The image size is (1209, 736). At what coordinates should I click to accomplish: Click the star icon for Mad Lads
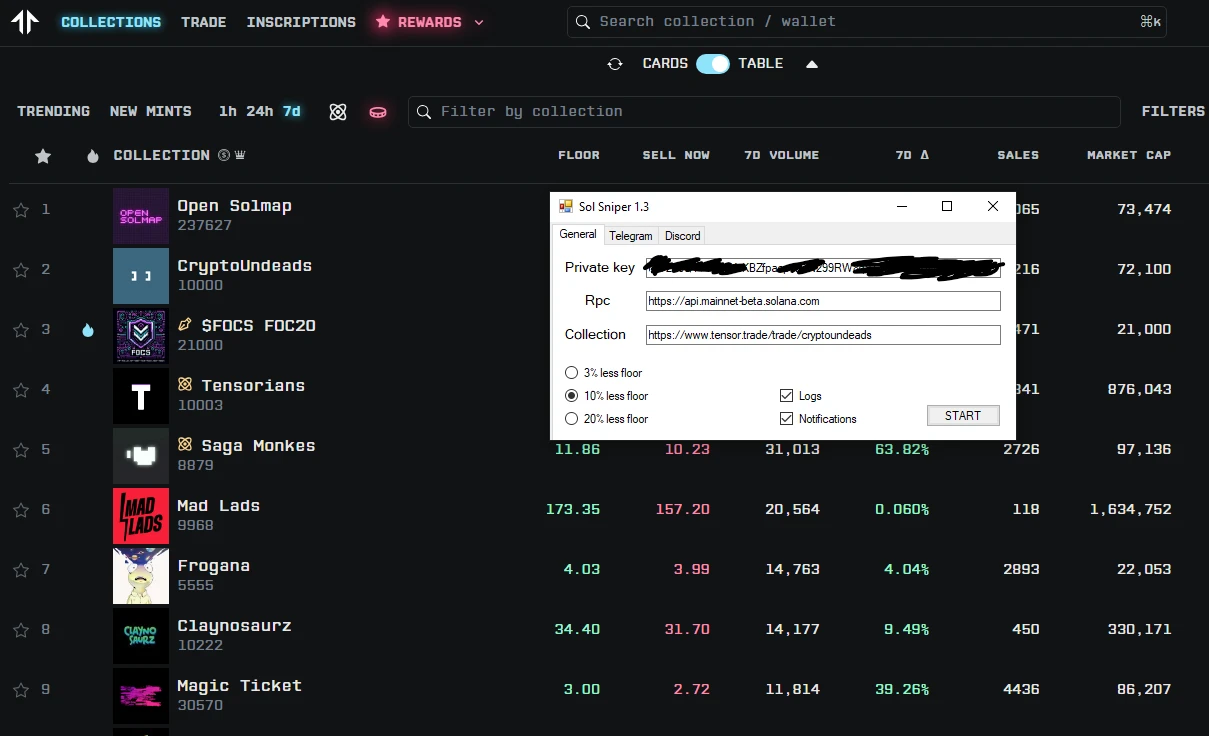(x=20, y=510)
